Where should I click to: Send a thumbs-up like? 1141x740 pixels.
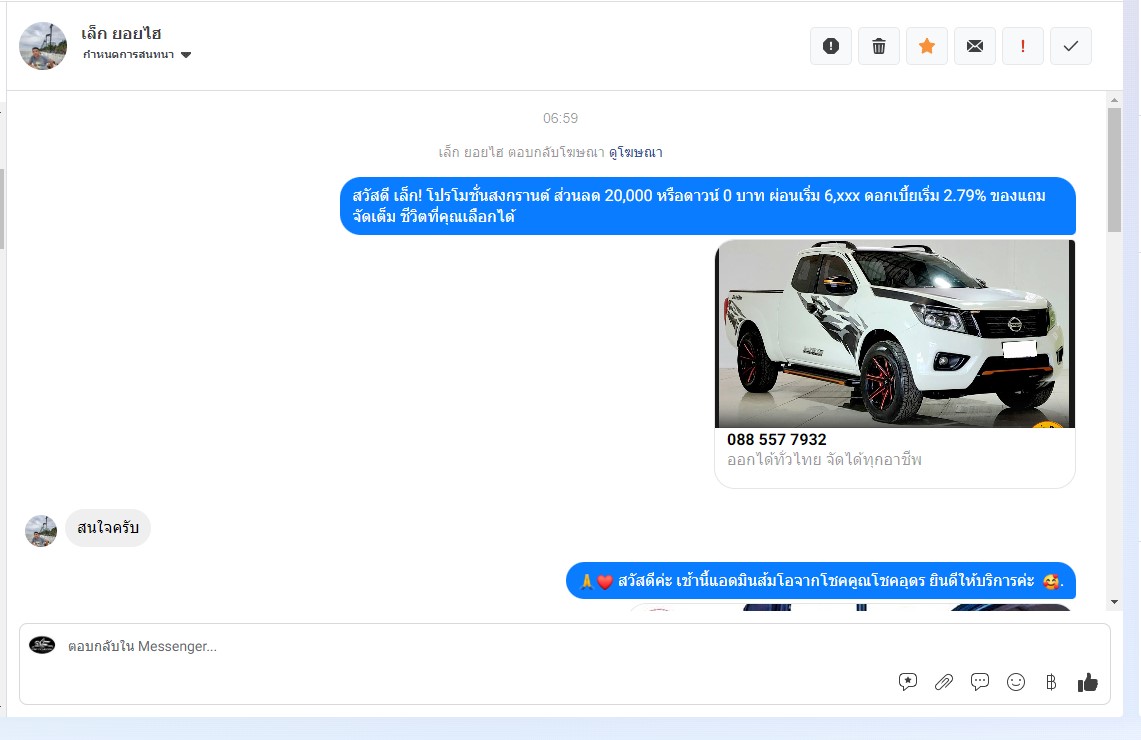click(x=1087, y=682)
